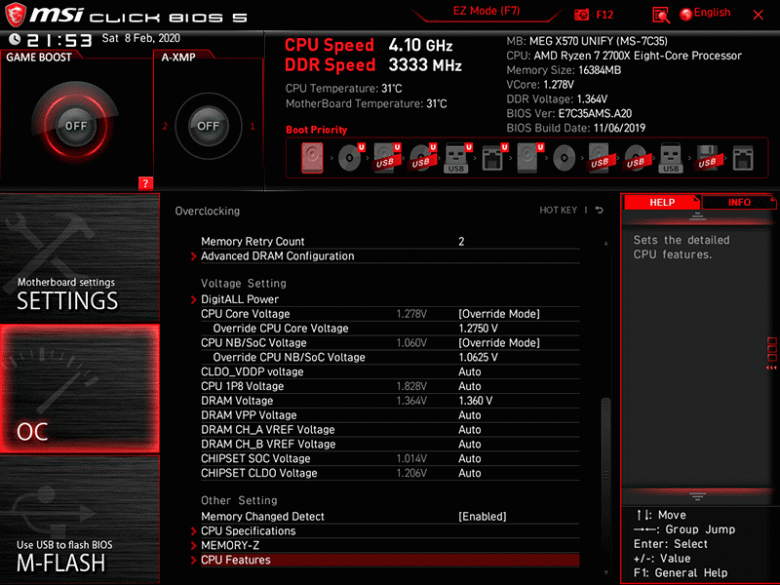Image resolution: width=780 pixels, height=585 pixels.
Task: Open CLDO_VDDP voltage Auto setting
Action: coord(470,372)
